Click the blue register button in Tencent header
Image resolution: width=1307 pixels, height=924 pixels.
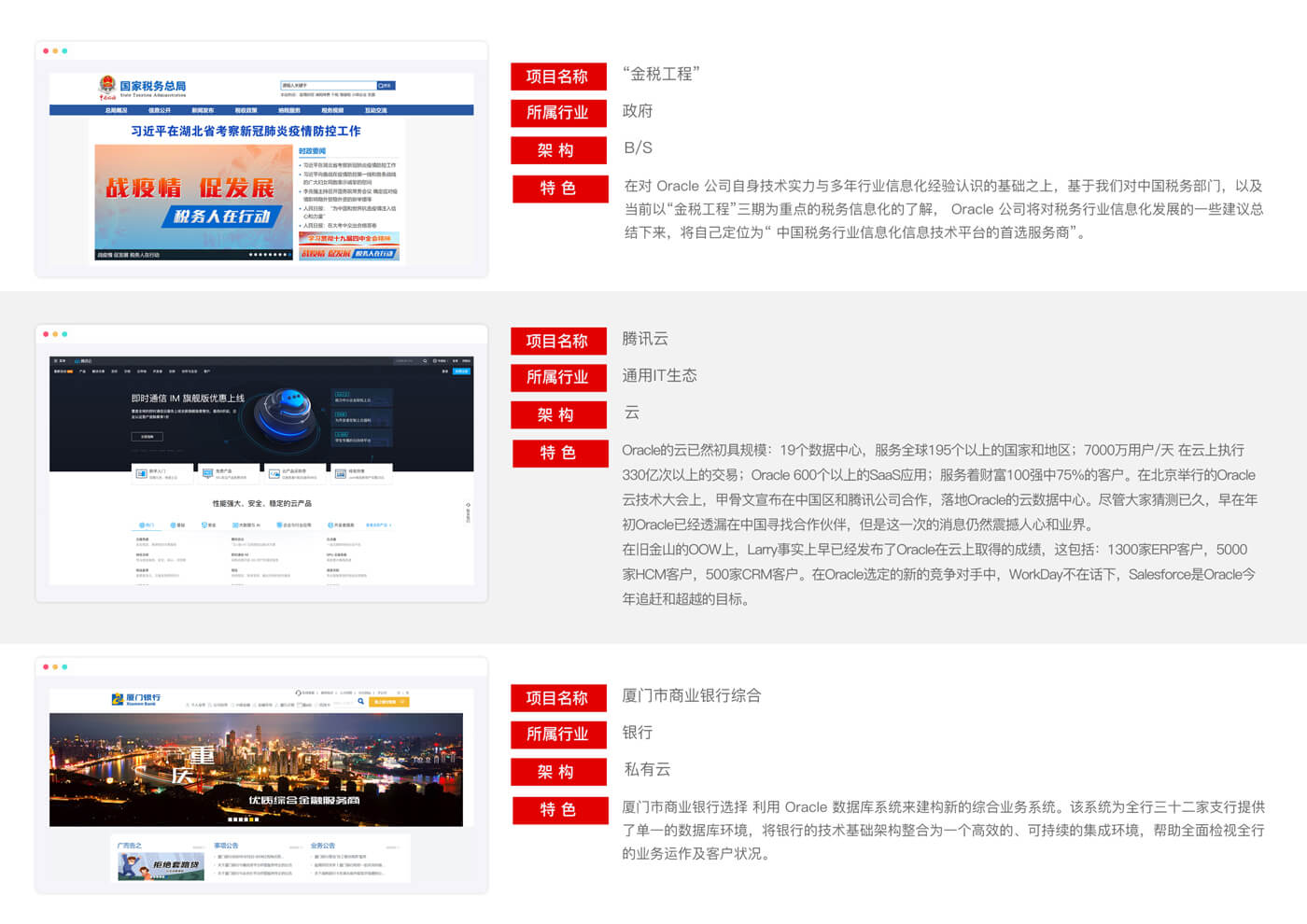[x=461, y=371]
